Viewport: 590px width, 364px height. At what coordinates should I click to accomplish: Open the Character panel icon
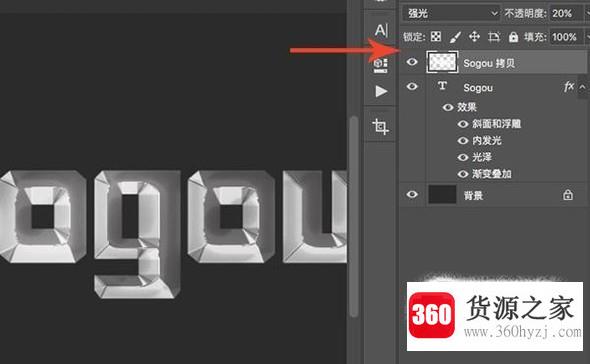(381, 30)
